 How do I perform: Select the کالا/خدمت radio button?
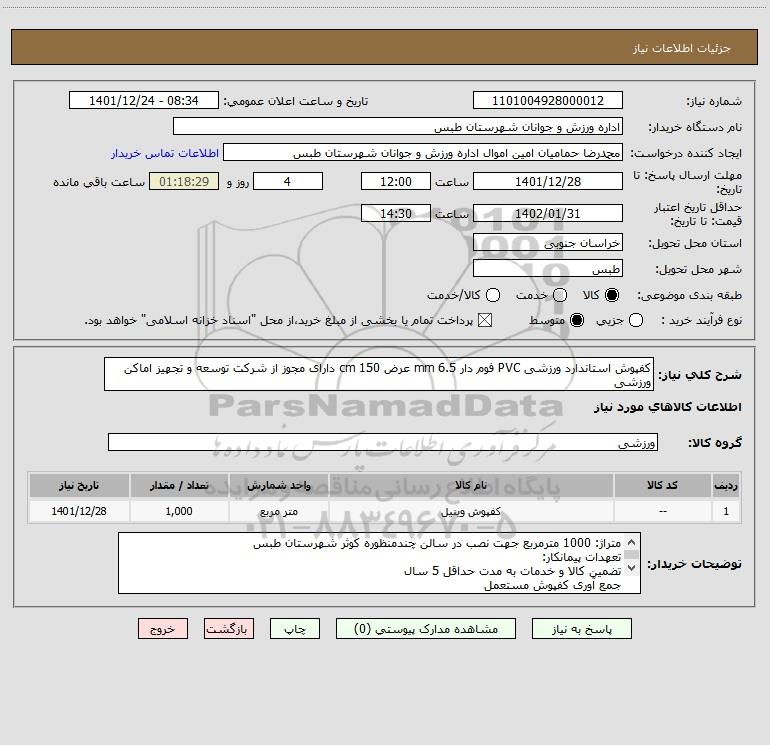(493, 295)
